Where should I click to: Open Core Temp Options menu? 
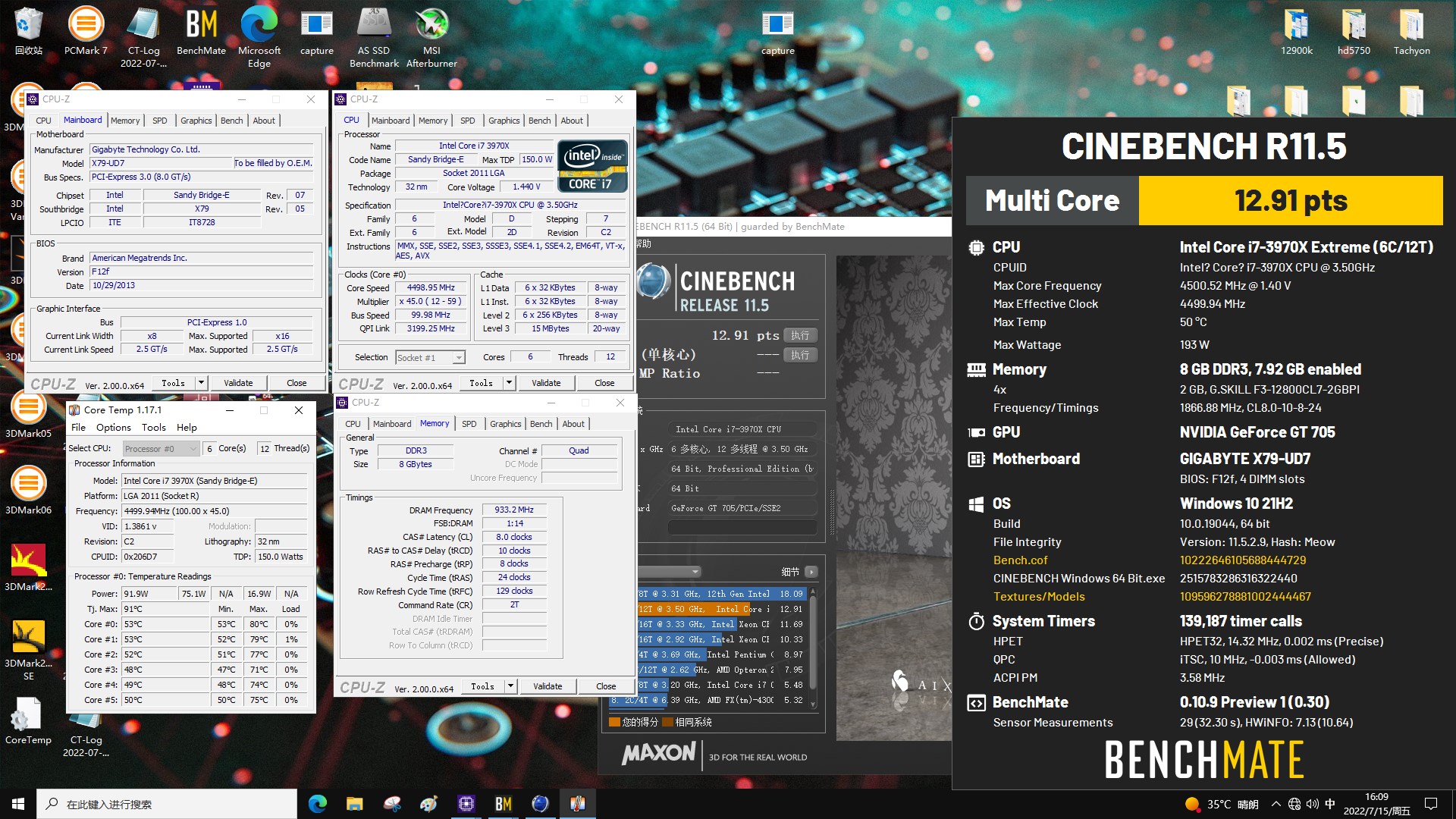(x=113, y=428)
